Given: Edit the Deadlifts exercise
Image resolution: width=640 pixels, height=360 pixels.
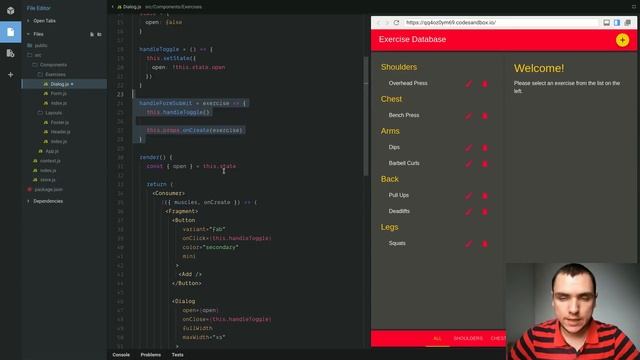Looking at the screenshot, I should point(469,212).
